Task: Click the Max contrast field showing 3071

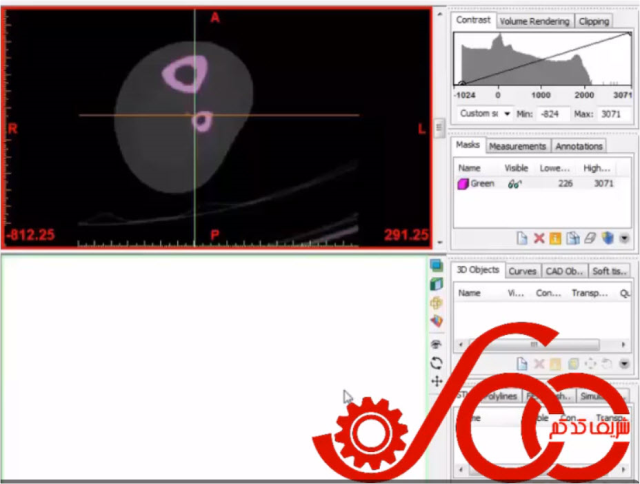Action: [615, 114]
